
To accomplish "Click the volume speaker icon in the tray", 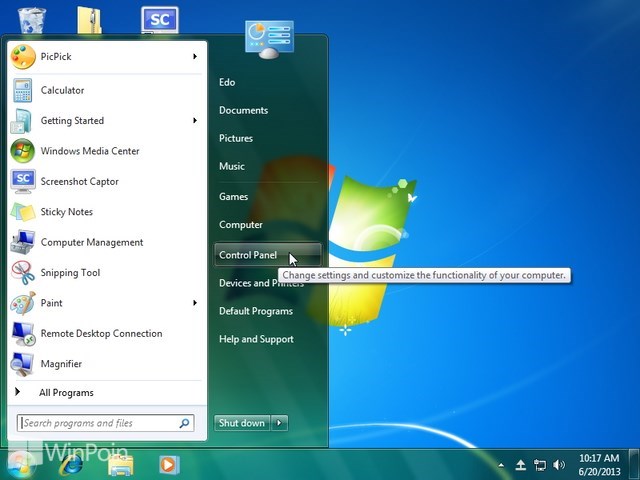I will pyautogui.click(x=559, y=464).
